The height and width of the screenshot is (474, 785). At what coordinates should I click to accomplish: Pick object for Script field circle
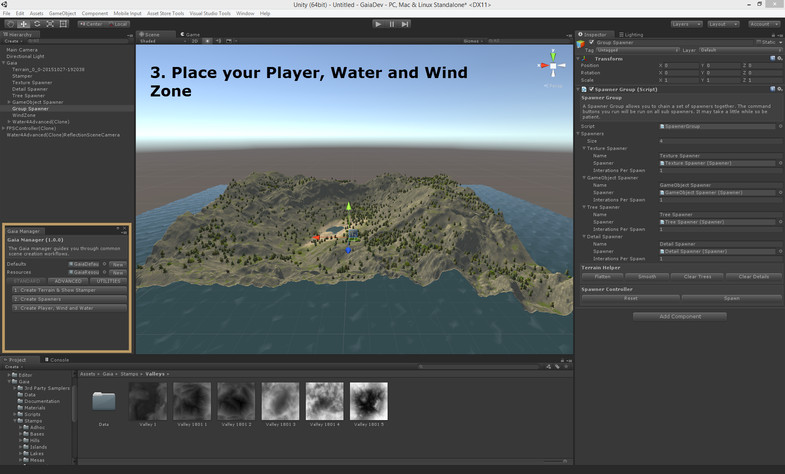(780, 126)
